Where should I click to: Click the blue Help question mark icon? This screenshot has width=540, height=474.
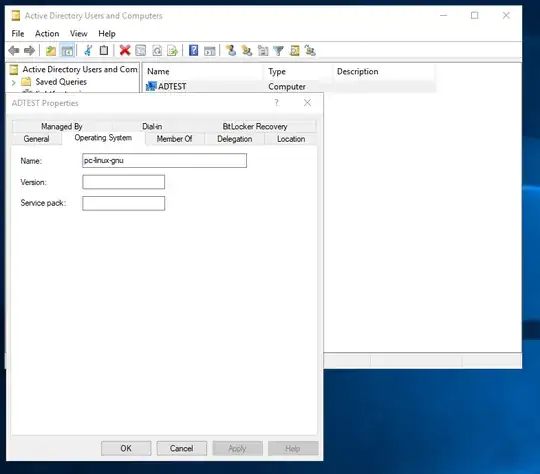[x=194, y=51]
